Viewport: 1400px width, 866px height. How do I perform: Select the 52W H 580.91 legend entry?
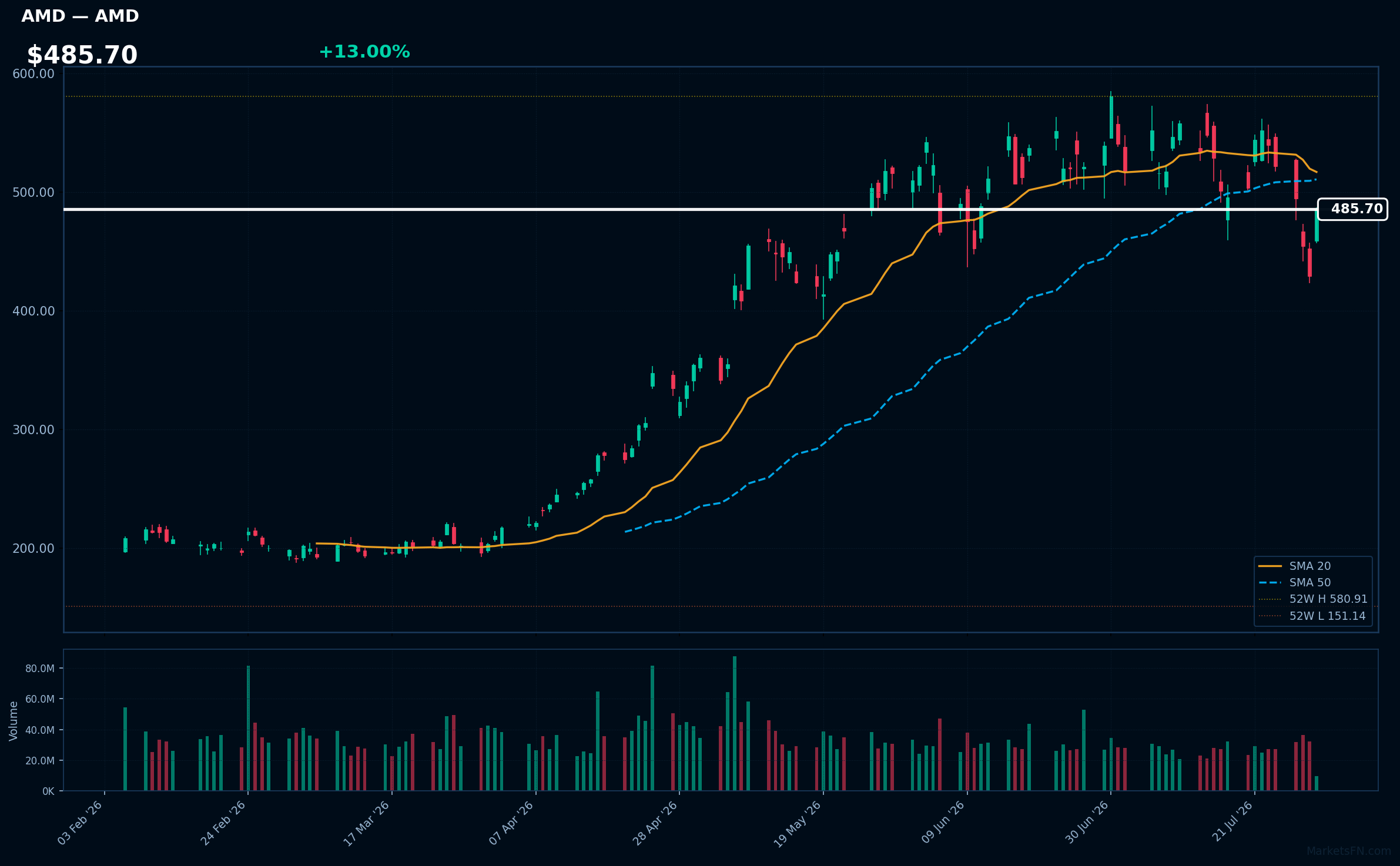(1313, 599)
